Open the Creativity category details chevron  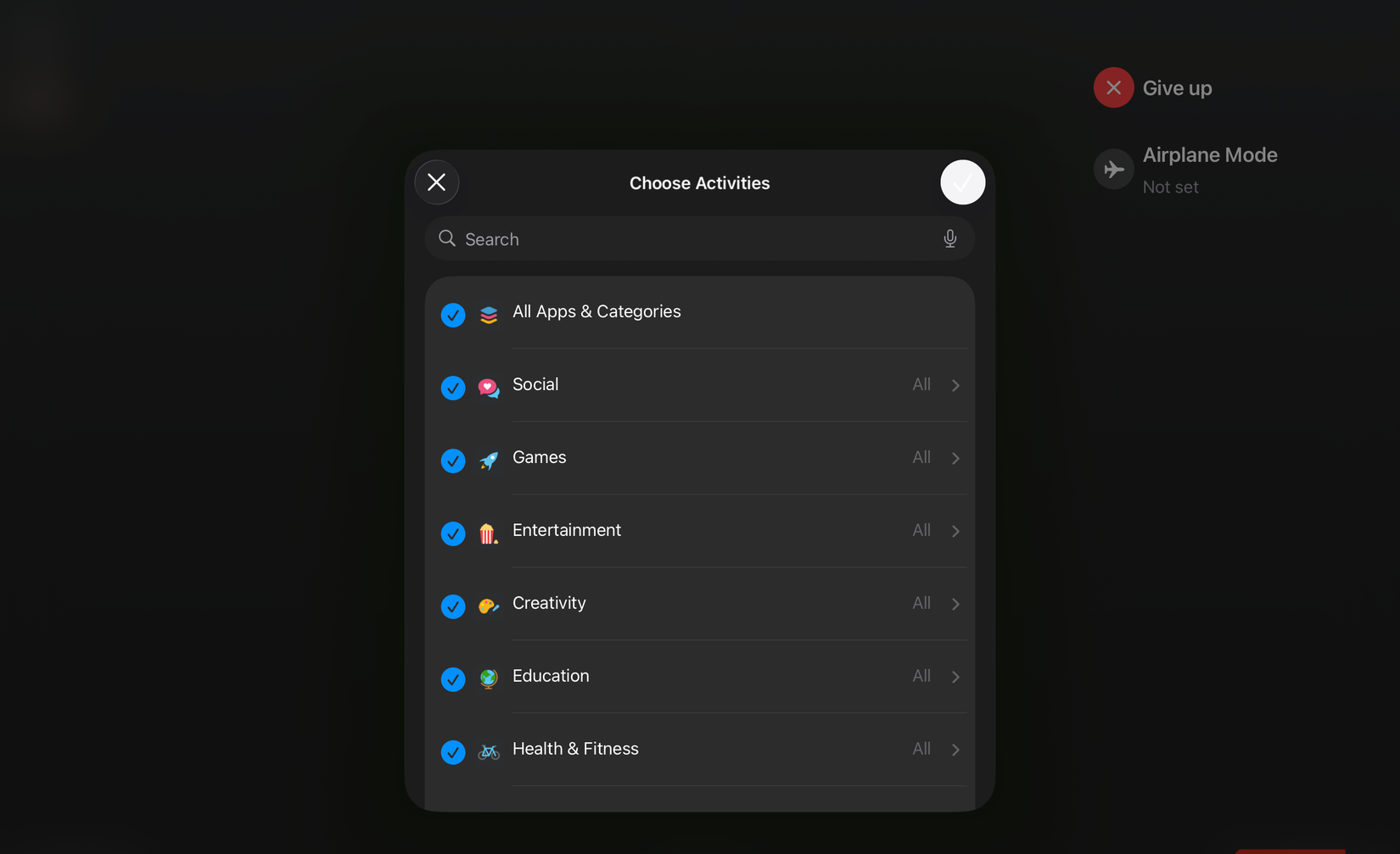tap(955, 604)
